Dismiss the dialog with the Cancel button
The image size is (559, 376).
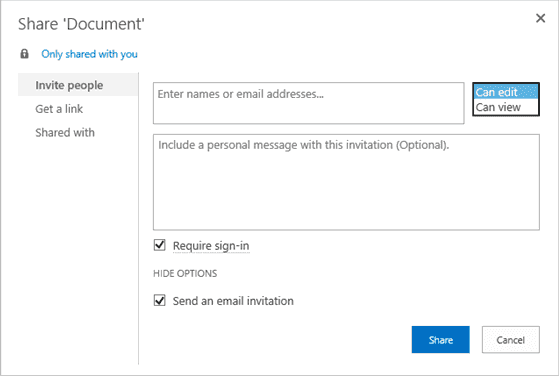511,340
